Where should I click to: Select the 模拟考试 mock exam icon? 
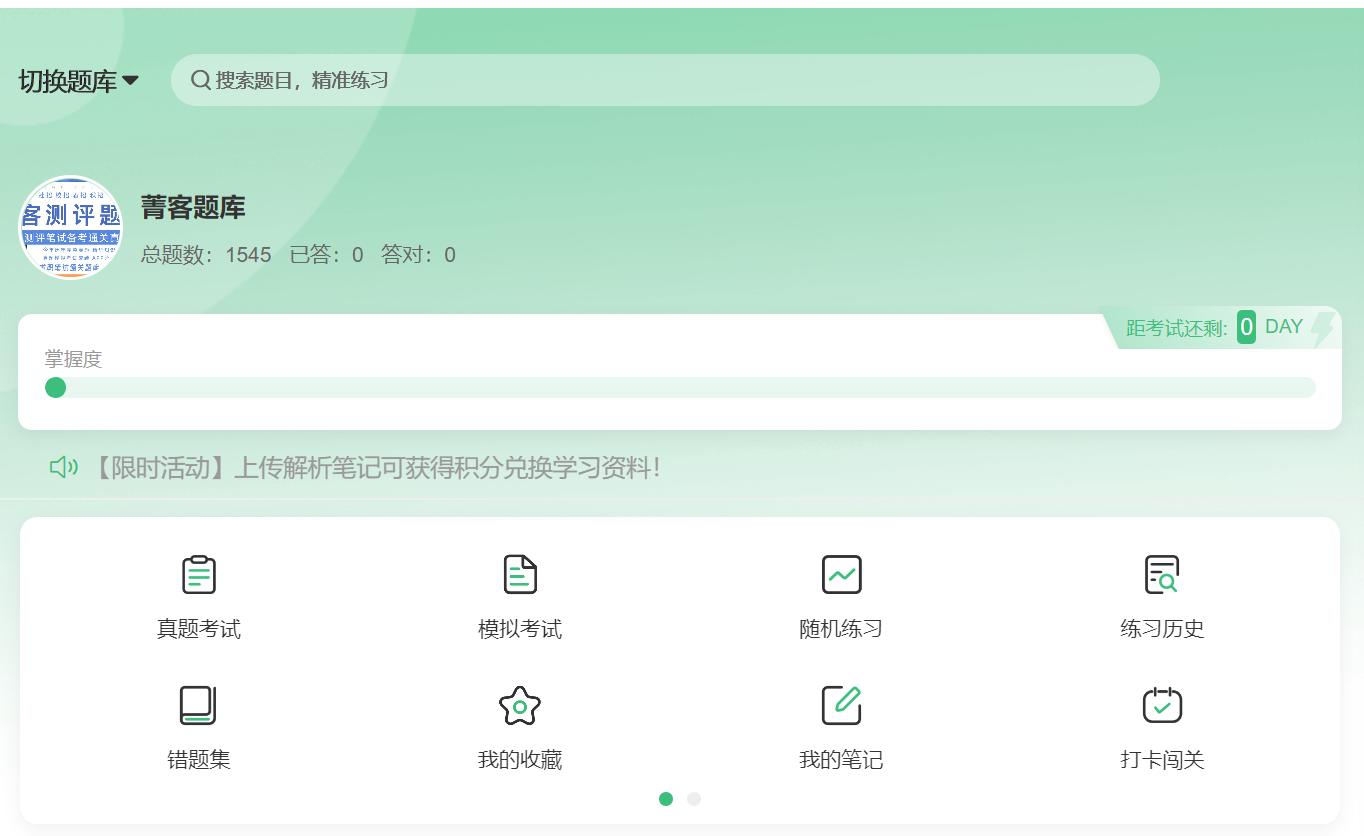(x=519, y=575)
